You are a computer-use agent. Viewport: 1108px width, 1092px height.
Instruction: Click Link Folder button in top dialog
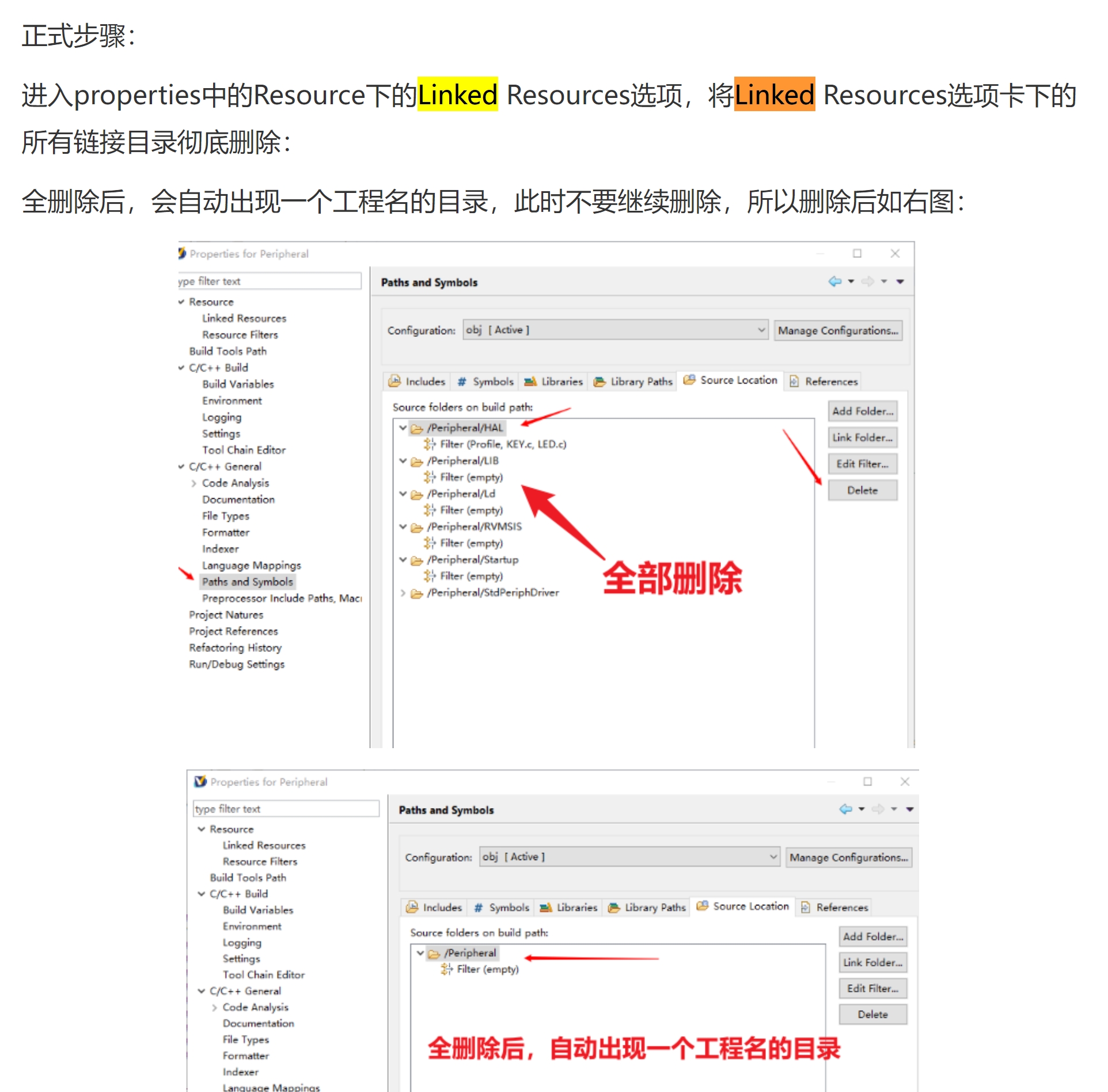pyautogui.click(x=862, y=438)
